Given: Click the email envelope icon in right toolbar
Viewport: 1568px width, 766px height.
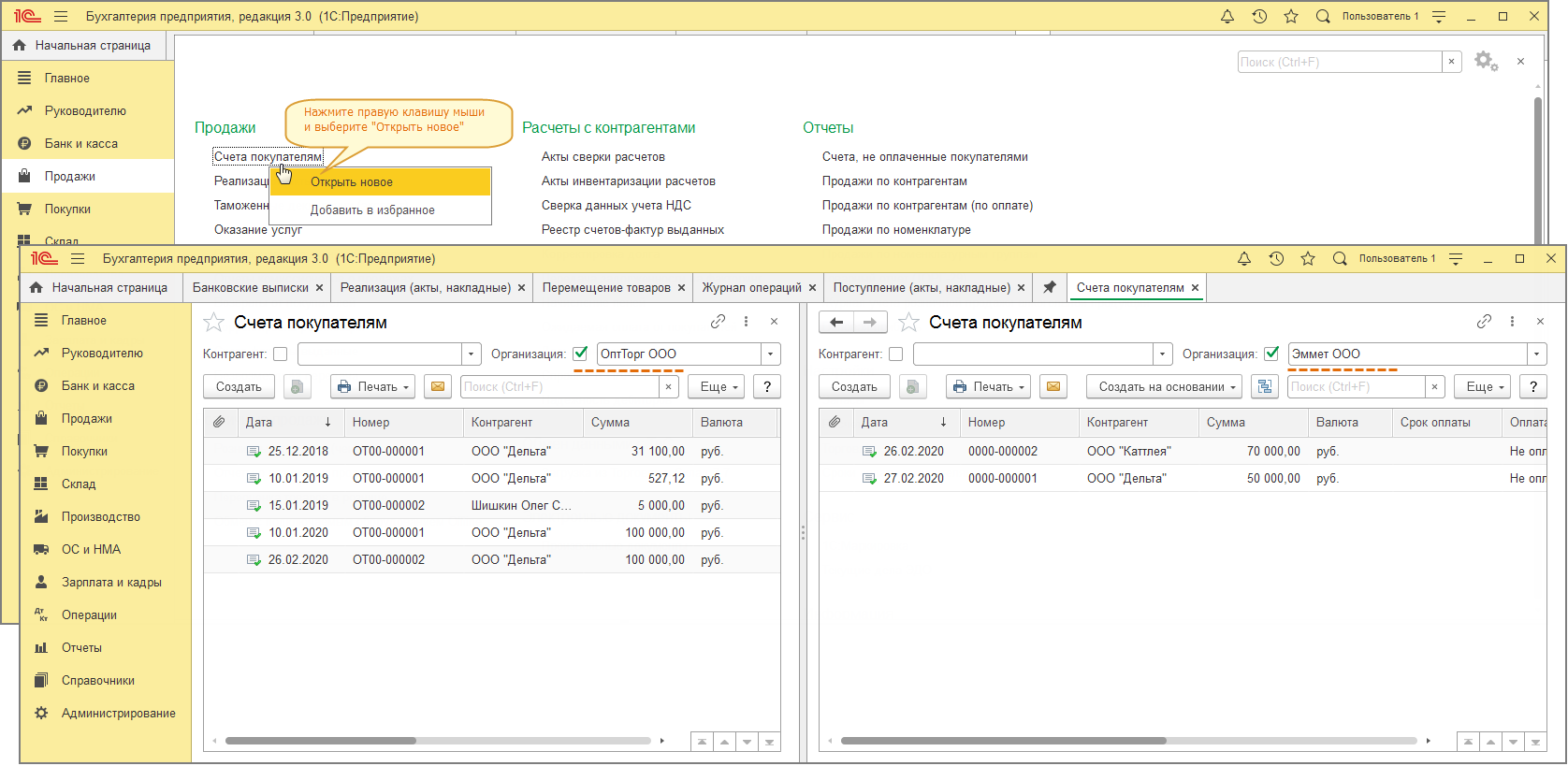Looking at the screenshot, I should tap(1053, 387).
